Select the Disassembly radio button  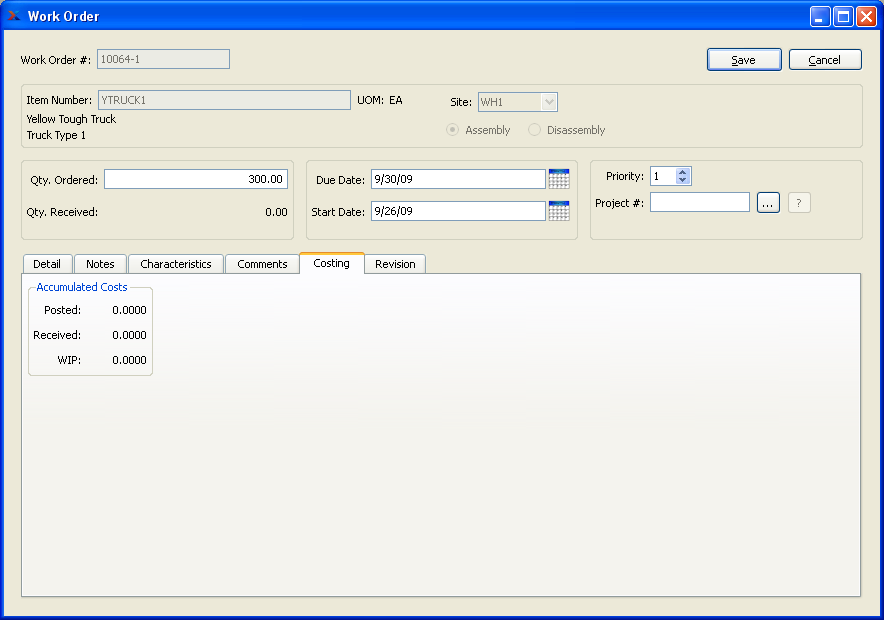tap(535, 130)
